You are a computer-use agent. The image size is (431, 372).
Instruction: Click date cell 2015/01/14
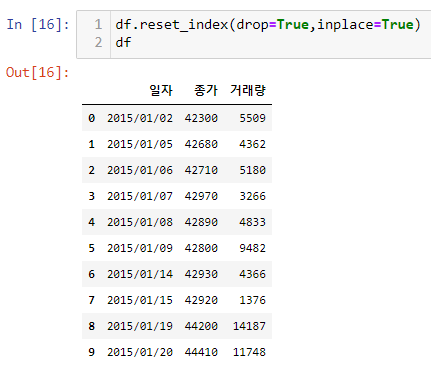[x=140, y=274]
